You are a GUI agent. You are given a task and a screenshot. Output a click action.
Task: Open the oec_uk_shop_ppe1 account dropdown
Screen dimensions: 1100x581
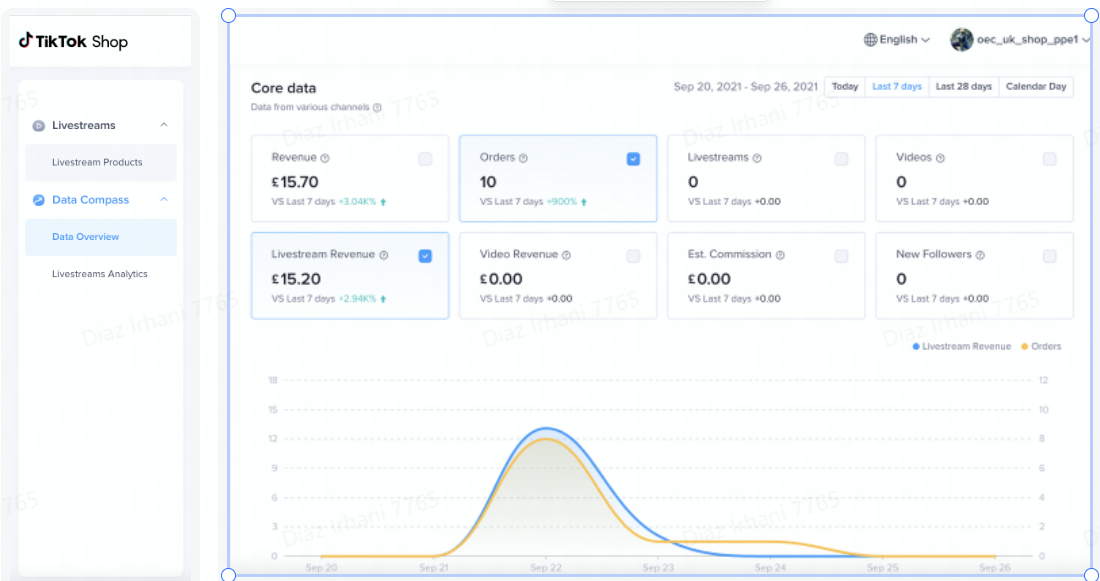1020,40
